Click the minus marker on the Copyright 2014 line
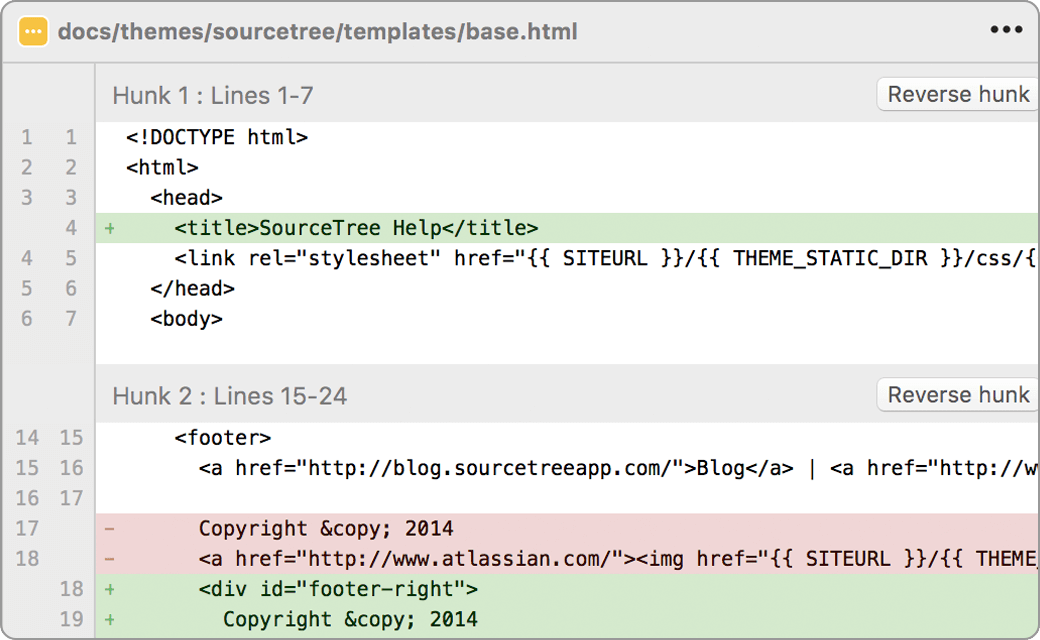The image size is (1040, 640). pyautogui.click(x=109, y=528)
